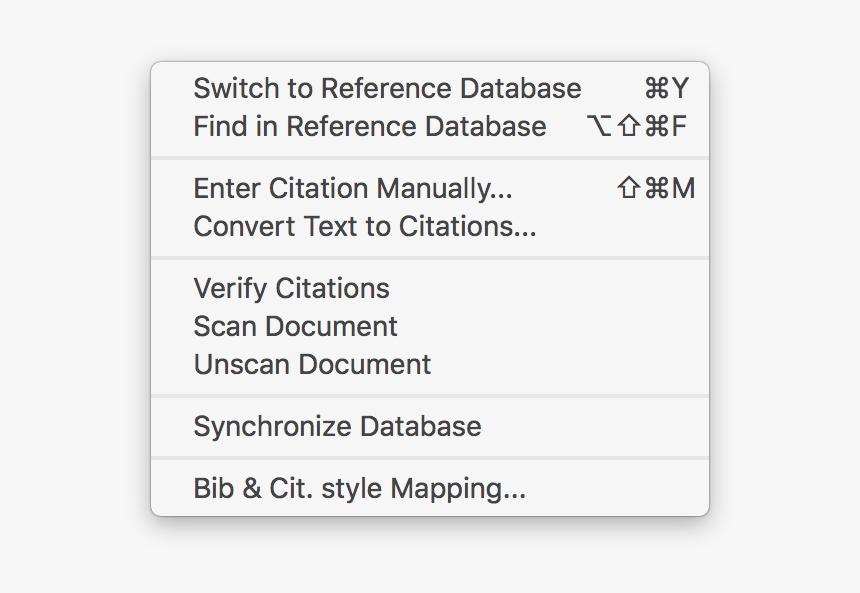Choose the item below Switch to Reference Database

pos(370,127)
